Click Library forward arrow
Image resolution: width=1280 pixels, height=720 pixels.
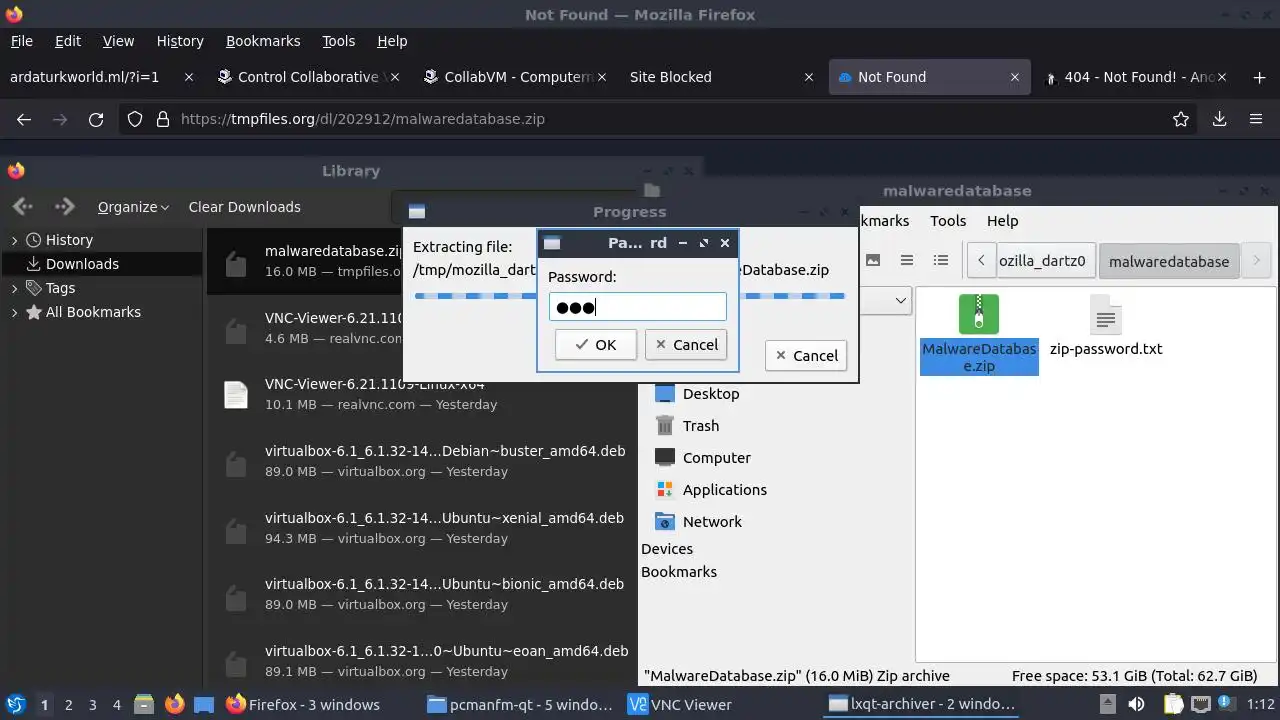65,206
